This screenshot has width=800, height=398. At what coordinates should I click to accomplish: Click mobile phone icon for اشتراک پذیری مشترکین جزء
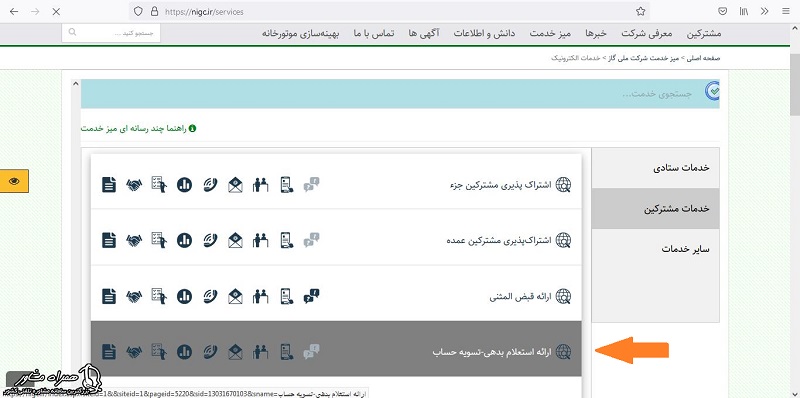287,184
